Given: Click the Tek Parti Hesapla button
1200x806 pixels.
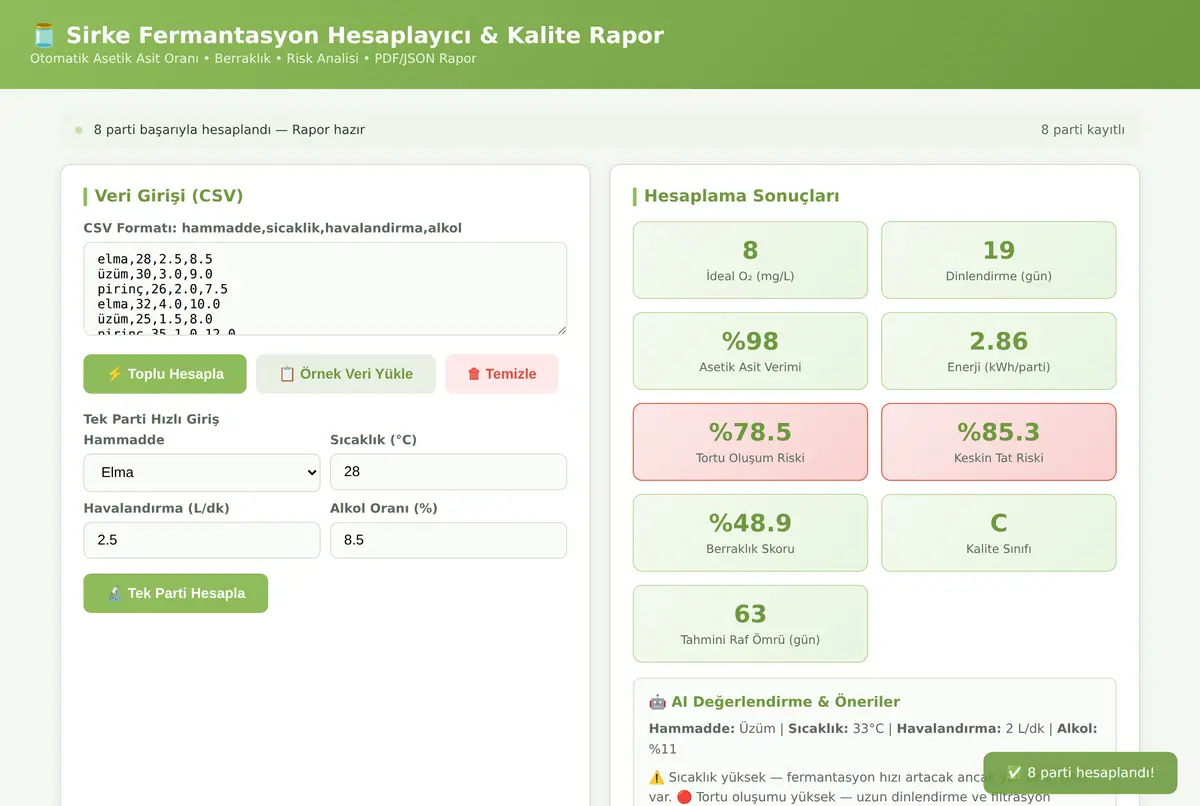Looking at the screenshot, I should tap(176, 593).
